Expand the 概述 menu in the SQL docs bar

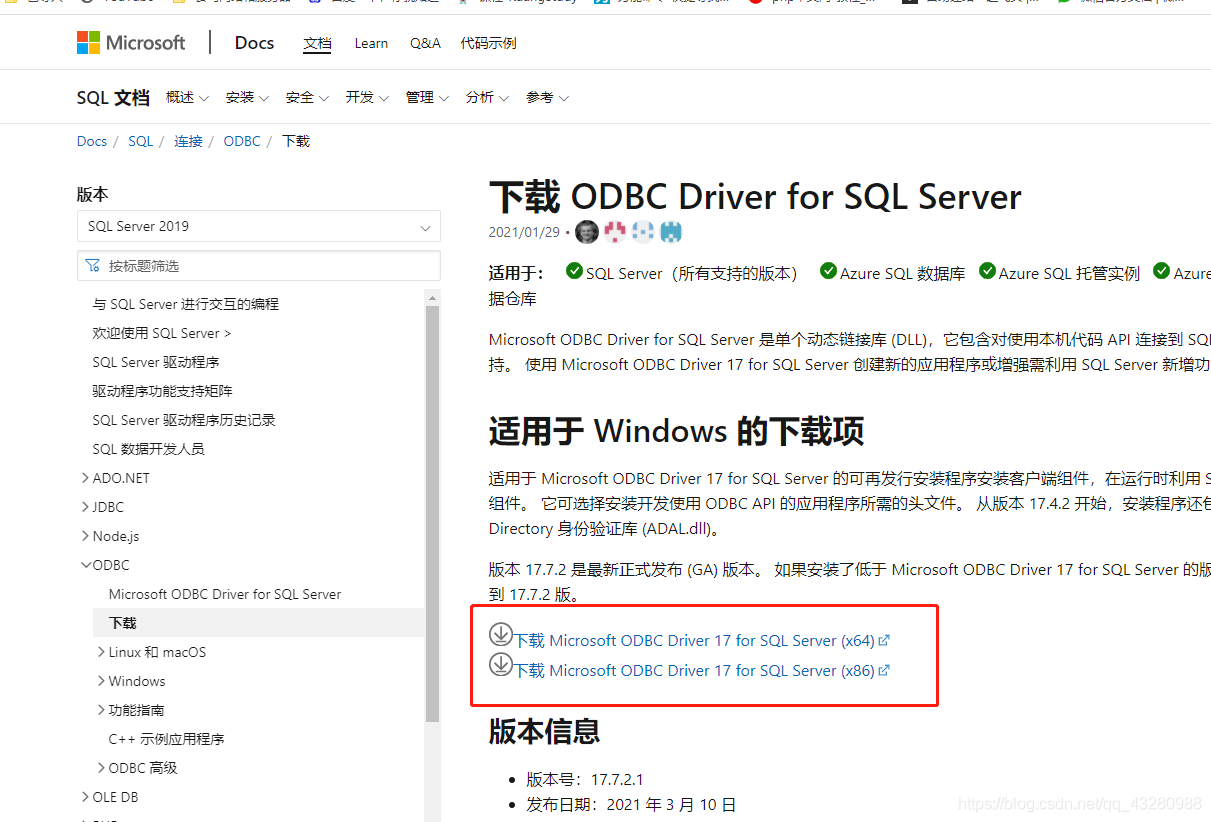coord(187,97)
